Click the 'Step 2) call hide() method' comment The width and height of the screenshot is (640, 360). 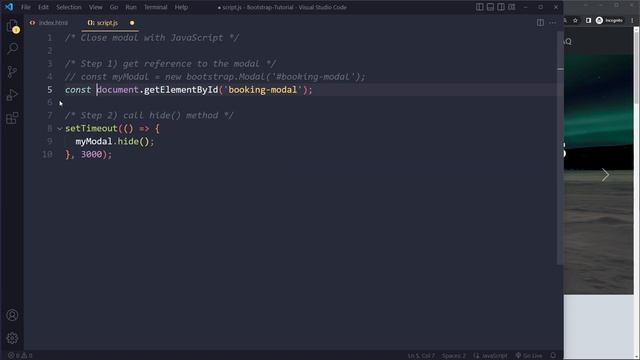click(x=149, y=116)
